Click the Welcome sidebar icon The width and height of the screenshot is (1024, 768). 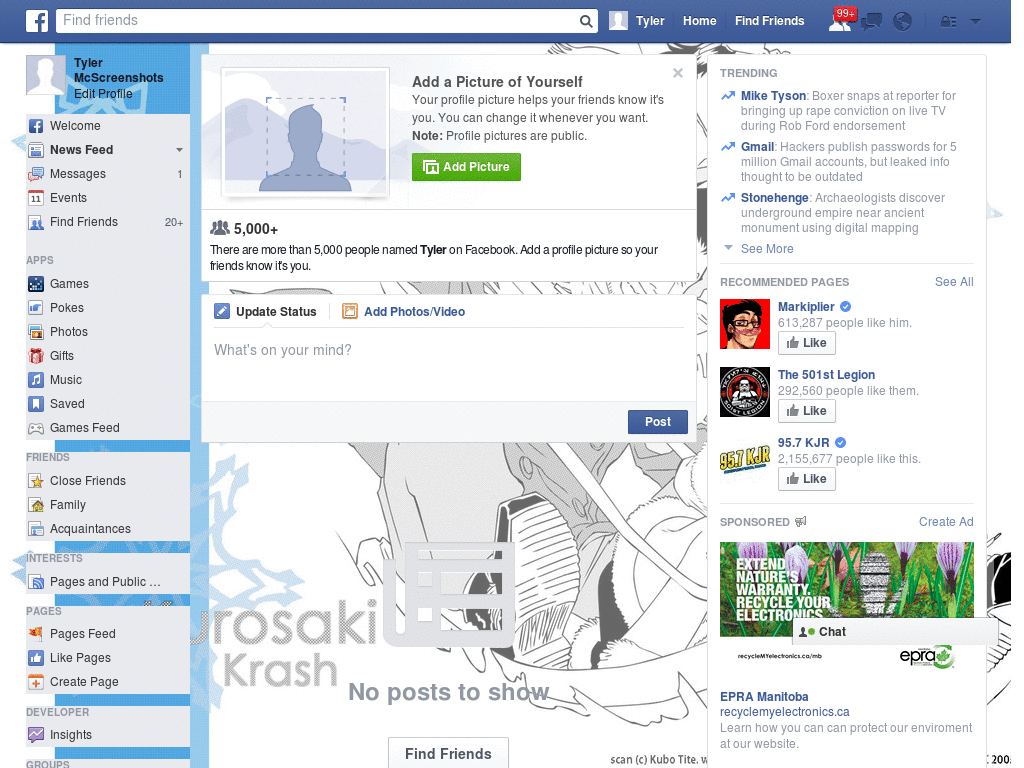(36, 126)
